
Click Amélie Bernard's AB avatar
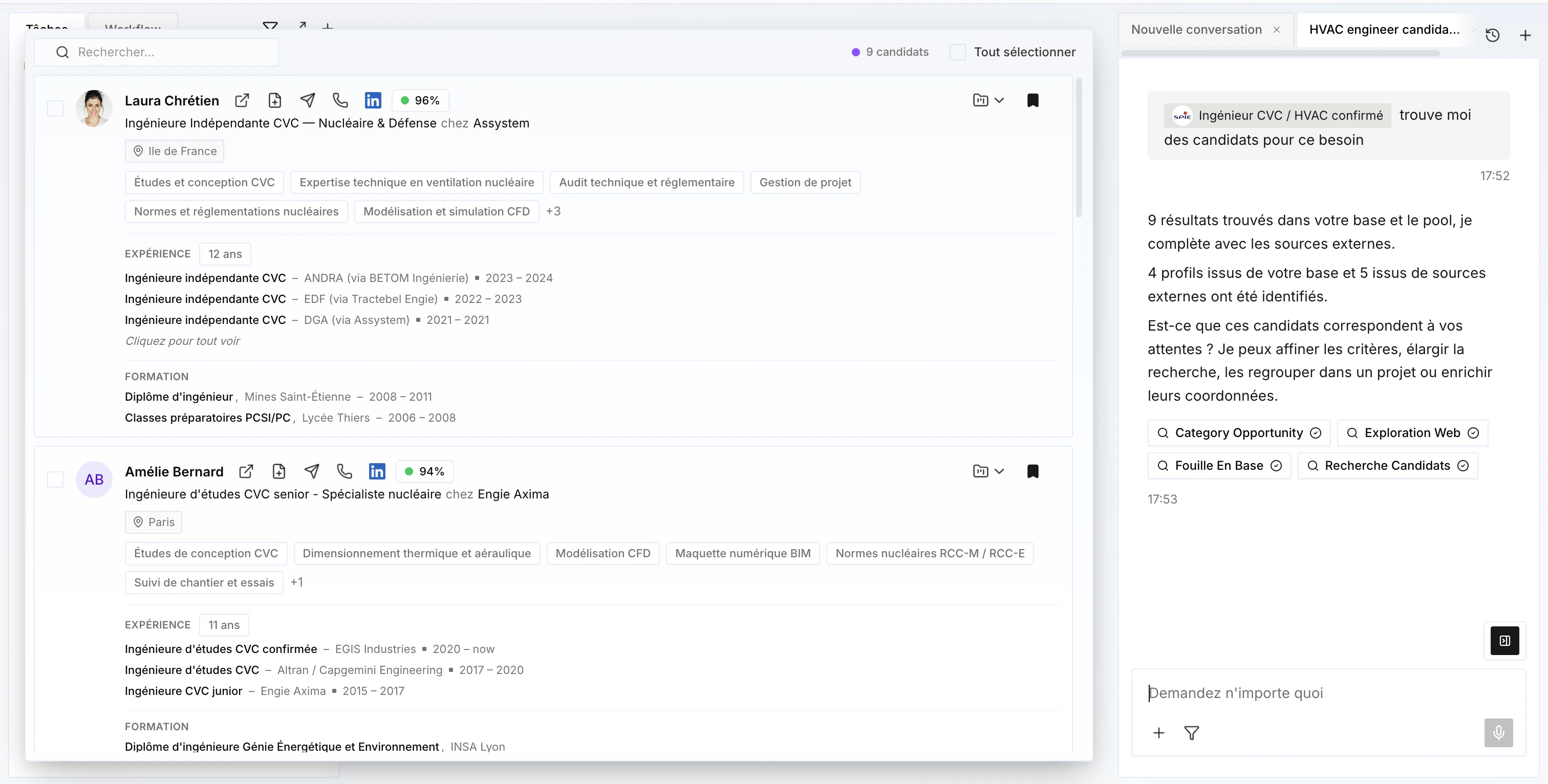click(x=94, y=480)
